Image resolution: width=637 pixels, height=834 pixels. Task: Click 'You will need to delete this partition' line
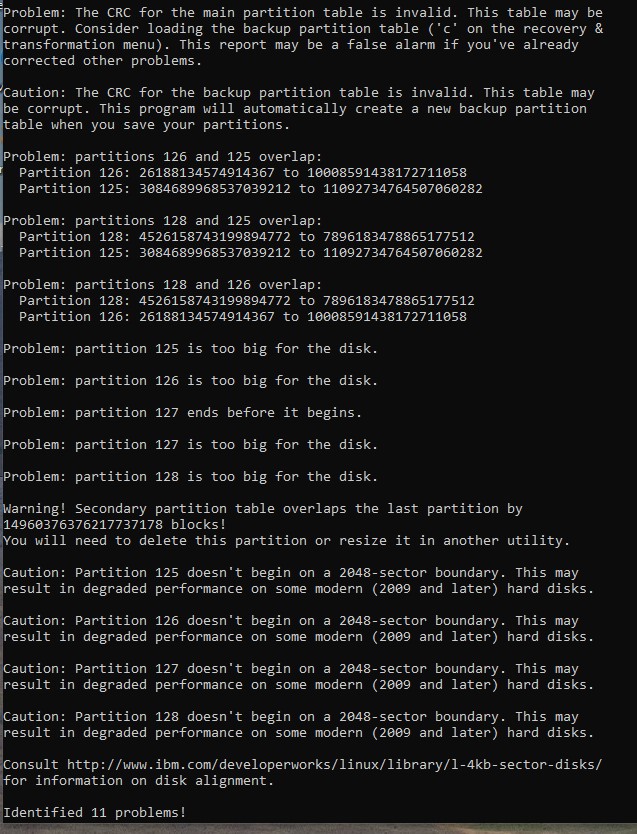click(x=287, y=540)
